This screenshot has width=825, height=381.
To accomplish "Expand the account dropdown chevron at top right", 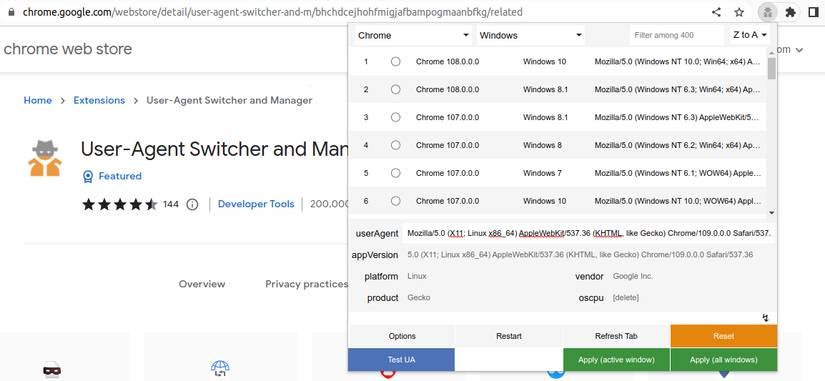I will tap(799, 50).
